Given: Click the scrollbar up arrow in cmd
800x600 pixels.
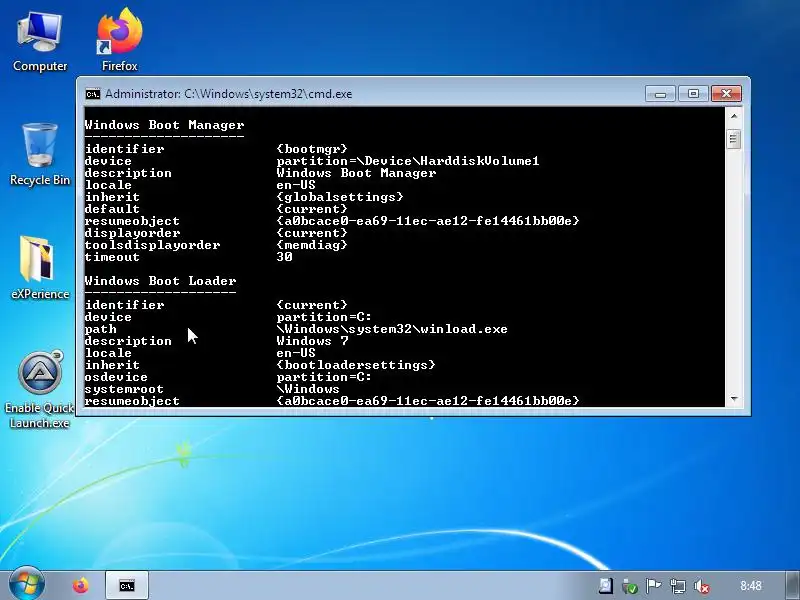Looking at the screenshot, I should pos(734,116).
